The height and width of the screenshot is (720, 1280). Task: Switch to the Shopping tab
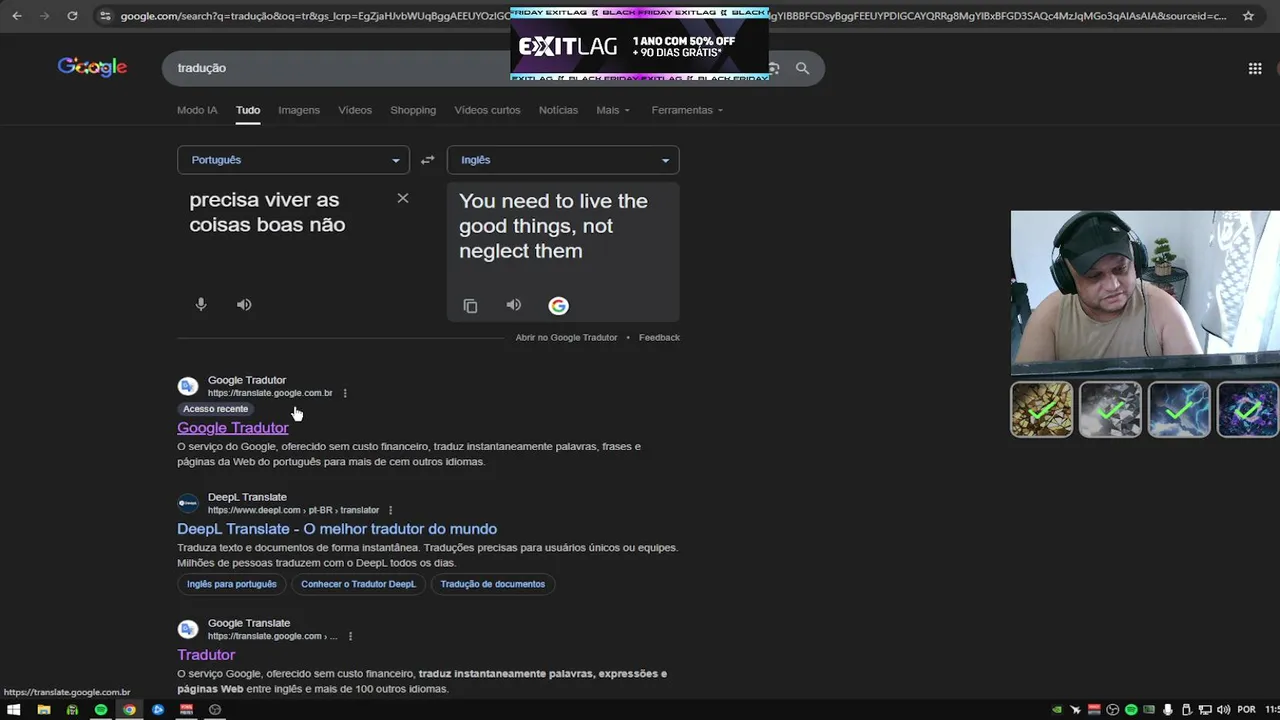(413, 110)
